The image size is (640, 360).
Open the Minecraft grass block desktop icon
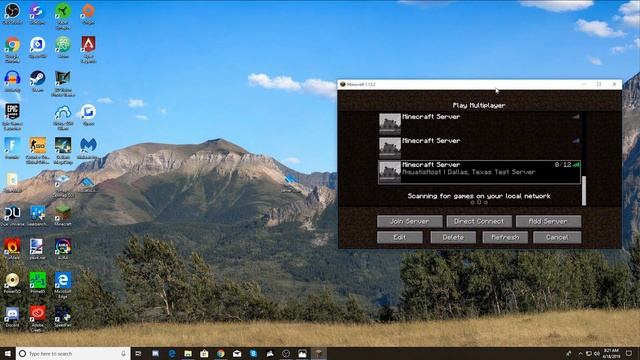point(63,215)
